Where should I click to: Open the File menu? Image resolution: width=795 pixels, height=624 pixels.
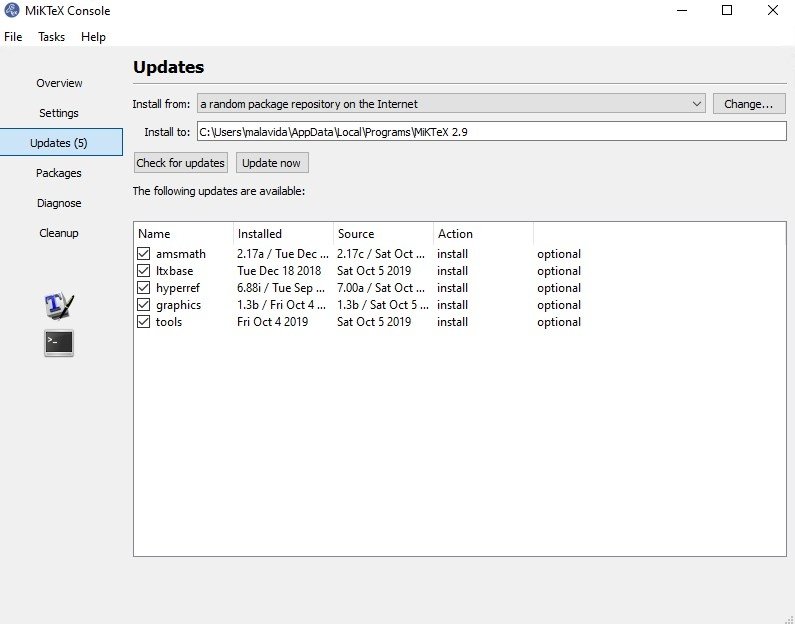pos(13,37)
